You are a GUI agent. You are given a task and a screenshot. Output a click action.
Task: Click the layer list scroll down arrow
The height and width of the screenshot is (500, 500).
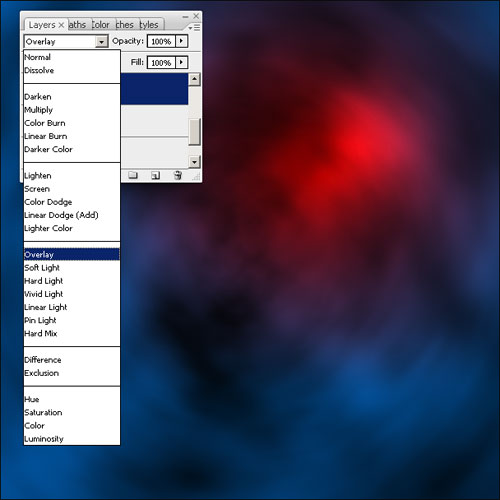pos(194,162)
